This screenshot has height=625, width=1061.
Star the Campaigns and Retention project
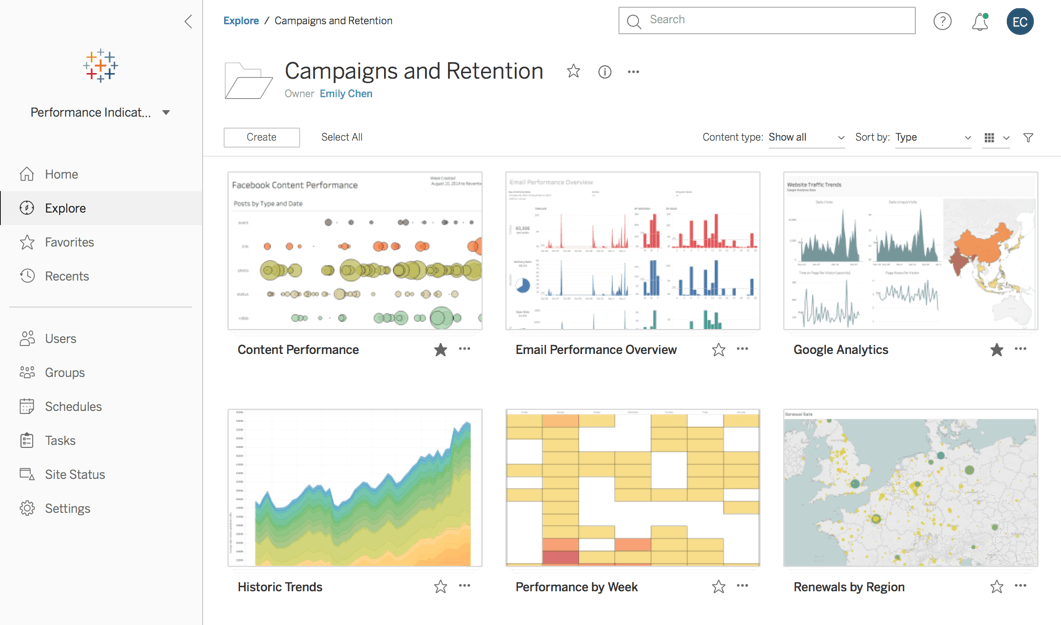[x=573, y=71]
